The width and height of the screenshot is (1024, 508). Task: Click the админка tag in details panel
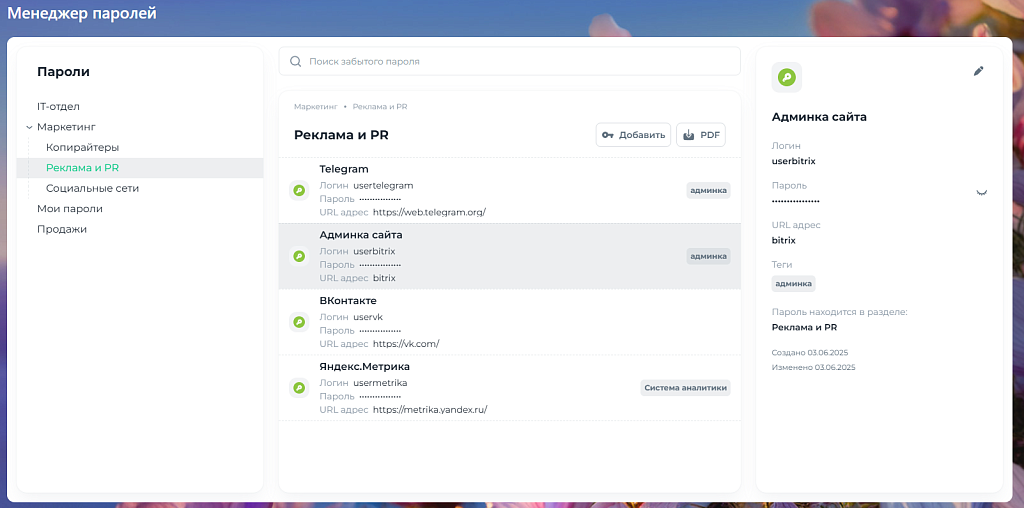[794, 283]
